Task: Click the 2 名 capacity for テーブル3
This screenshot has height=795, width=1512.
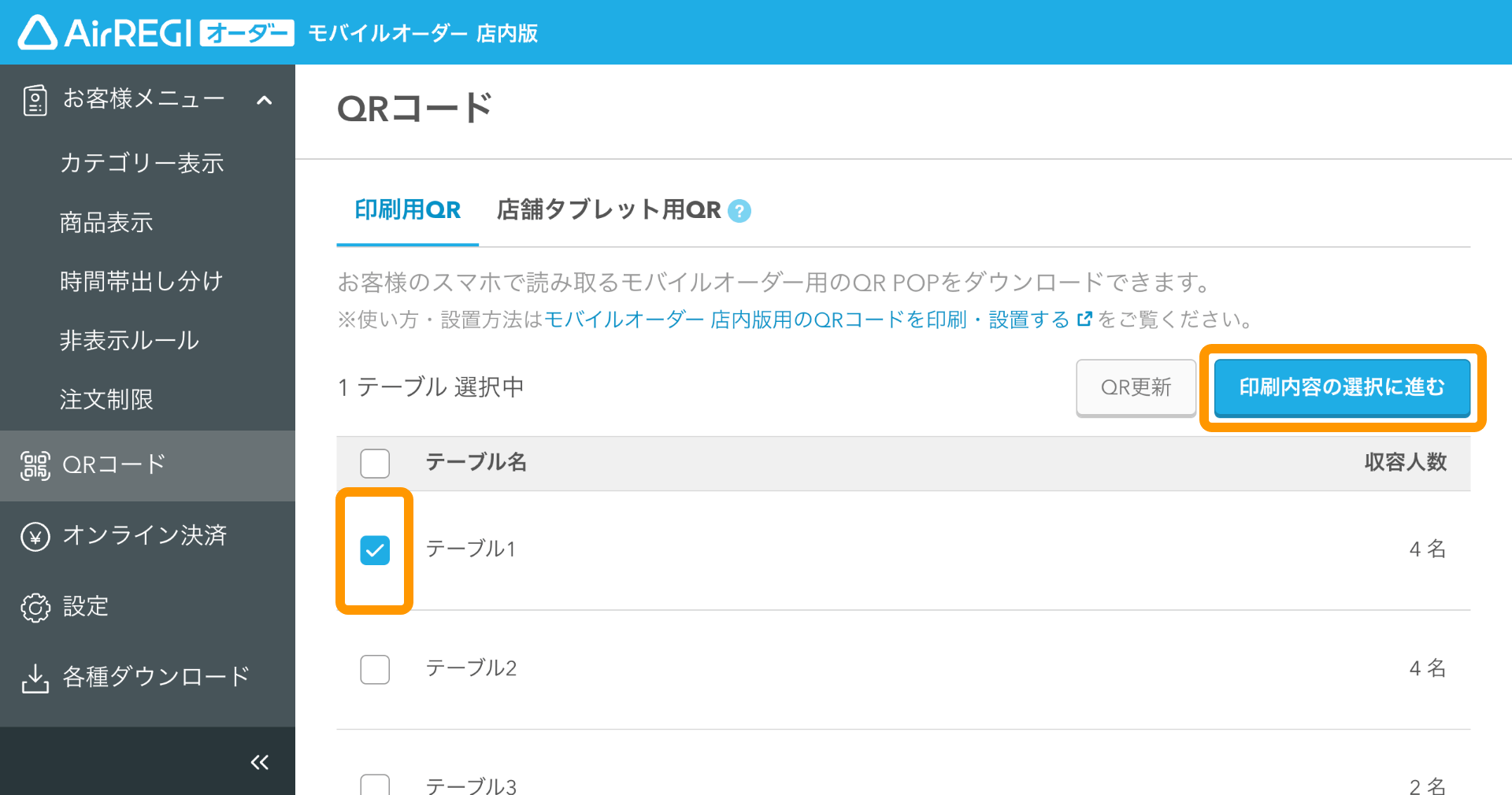Action: [1428, 785]
